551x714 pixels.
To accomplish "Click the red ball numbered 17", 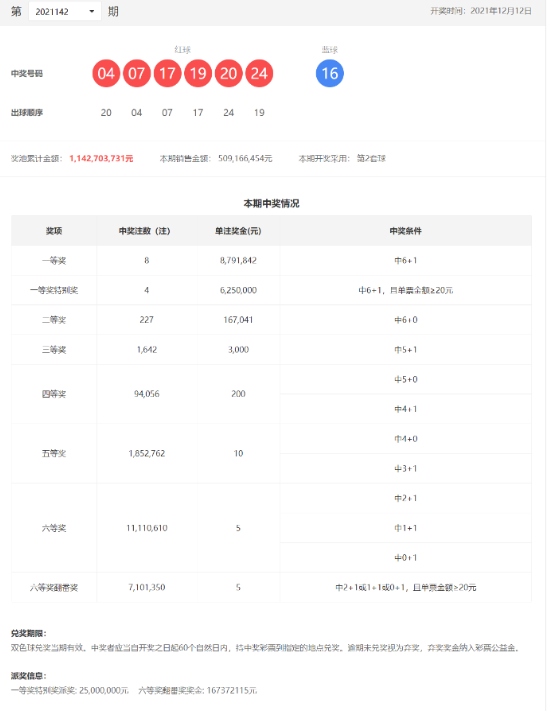I will [167, 73].
